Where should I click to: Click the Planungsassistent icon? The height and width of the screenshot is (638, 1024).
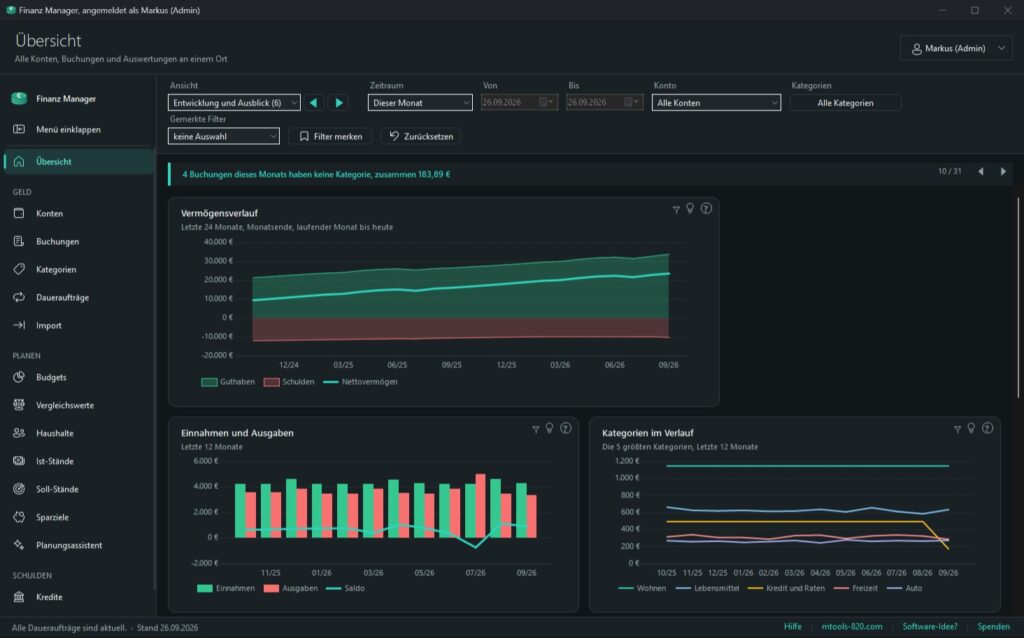(x=19, y=545)
